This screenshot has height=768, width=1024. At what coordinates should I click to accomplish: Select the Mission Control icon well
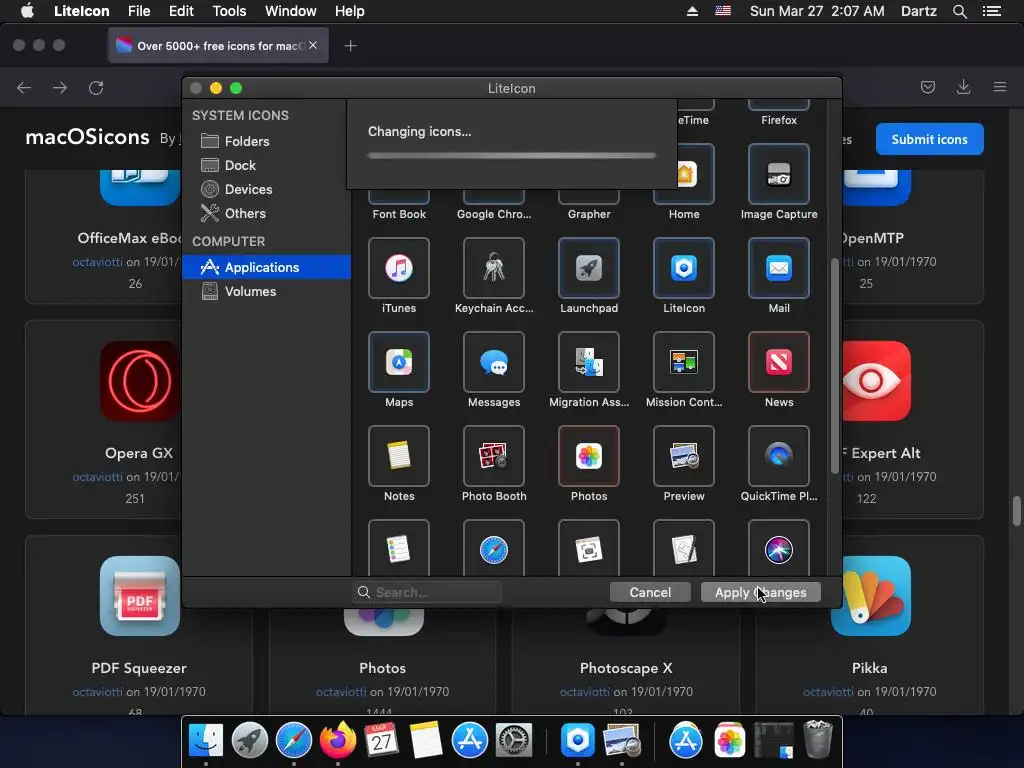pyautogui.click(x=684, y=362)
